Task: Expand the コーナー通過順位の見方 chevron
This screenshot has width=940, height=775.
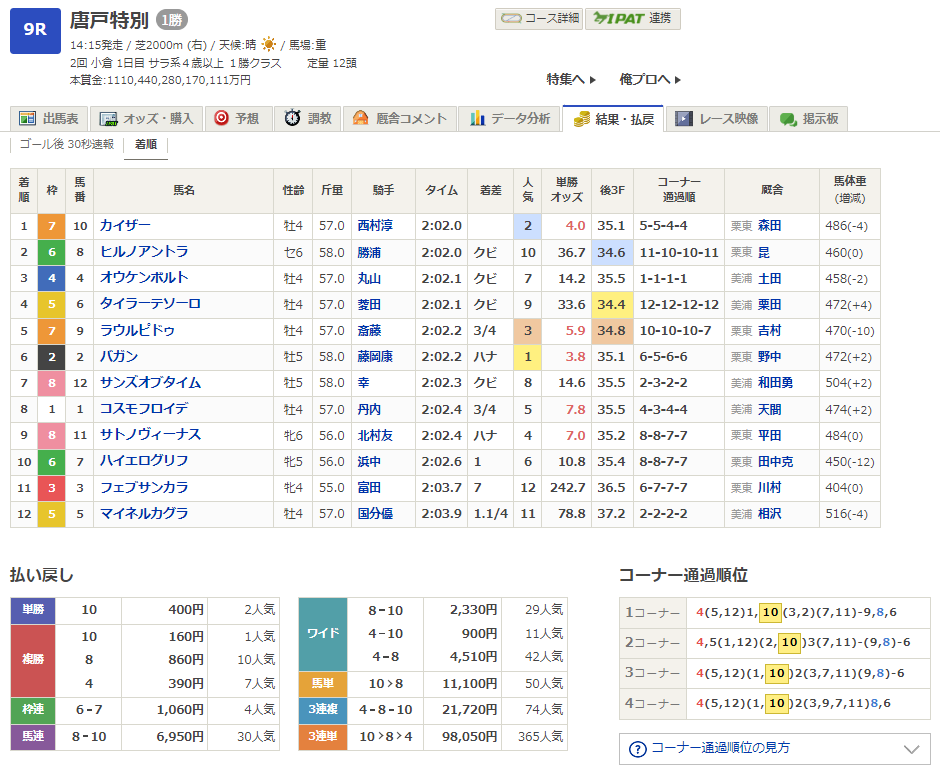Action: pos(910,749)
